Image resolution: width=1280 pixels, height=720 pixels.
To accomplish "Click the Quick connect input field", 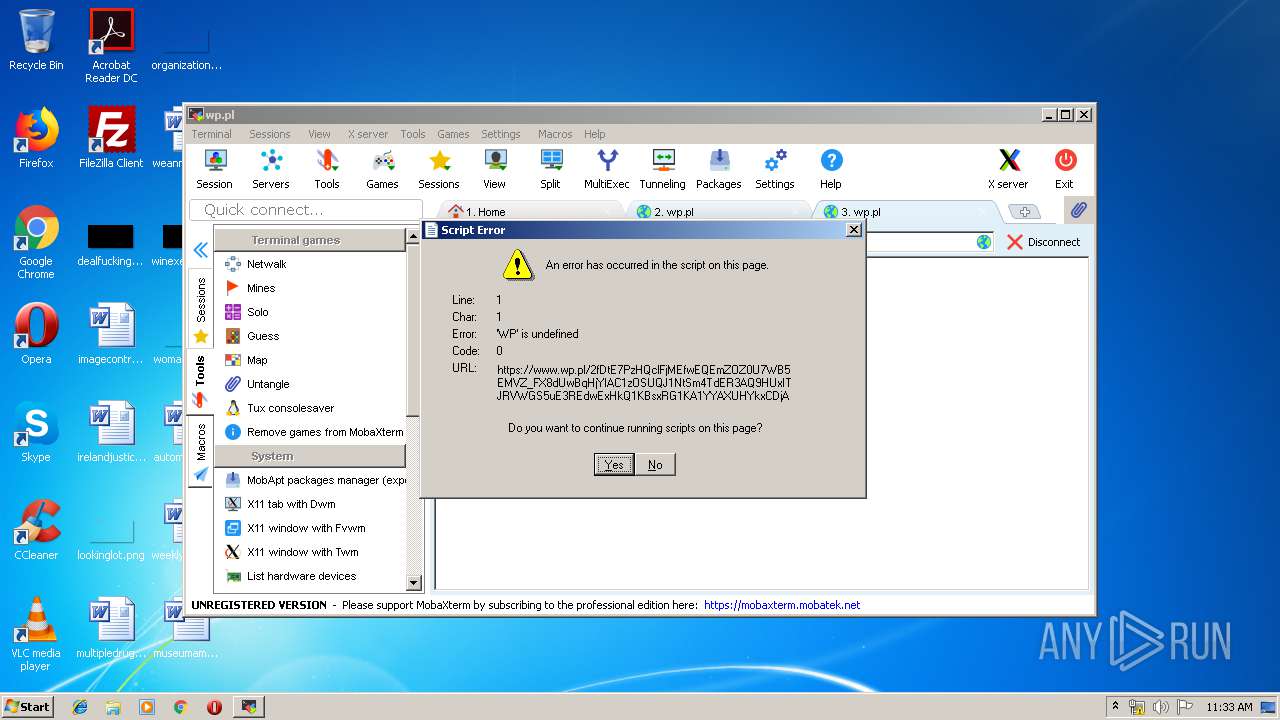I will tap(306, 210).
